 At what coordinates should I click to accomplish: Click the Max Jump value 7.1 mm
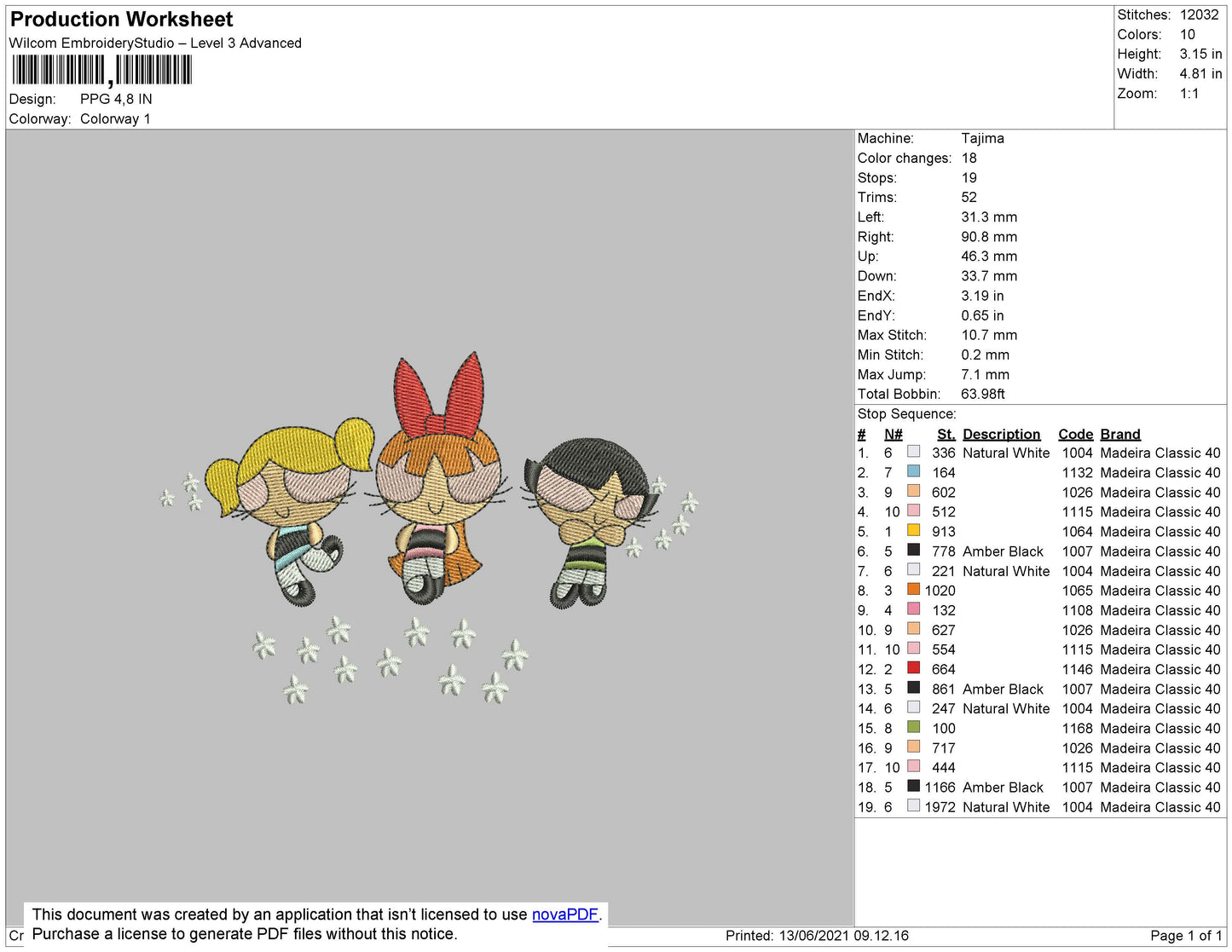[x=985, y=374]
